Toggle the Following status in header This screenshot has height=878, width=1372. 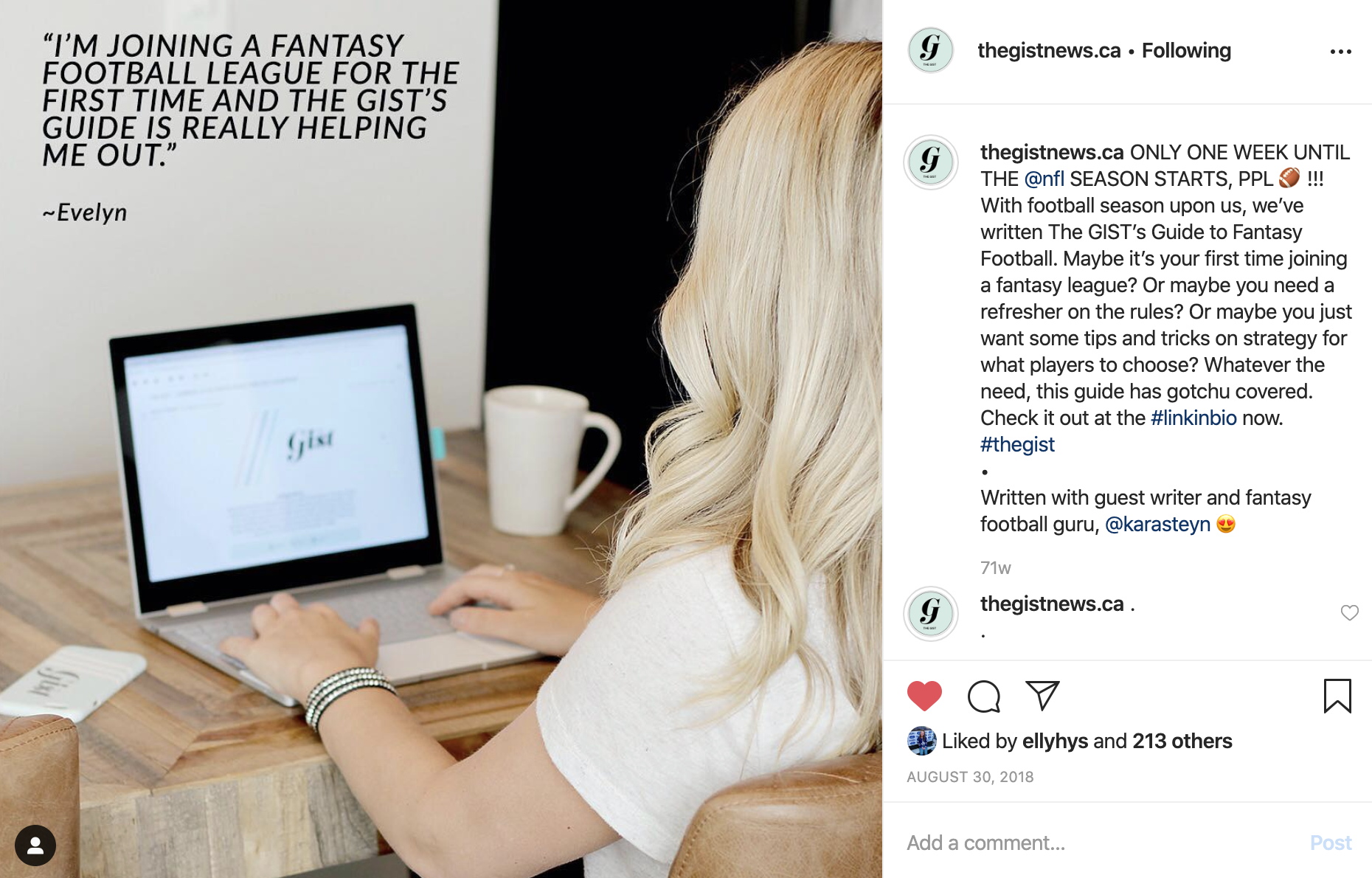(x=1186, y=50)
